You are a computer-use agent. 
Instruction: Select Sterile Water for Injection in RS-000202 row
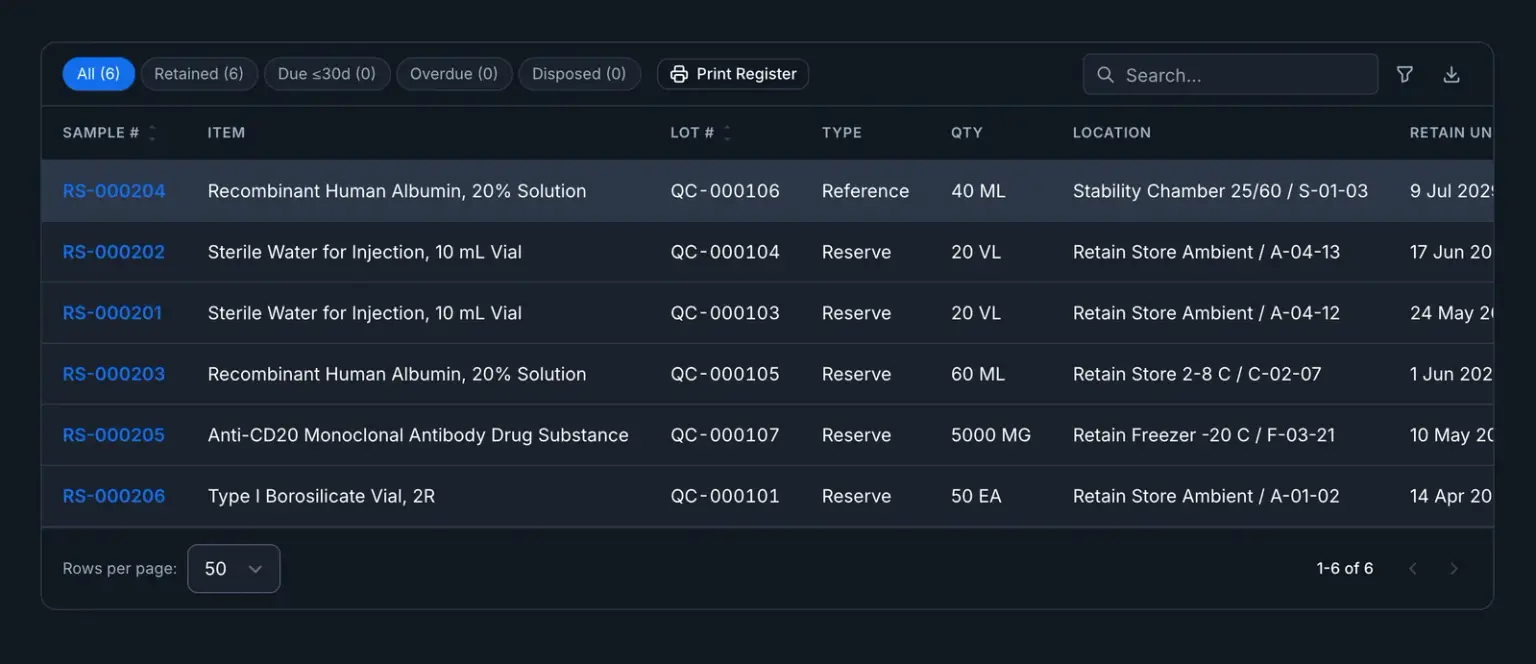[365, 252]
